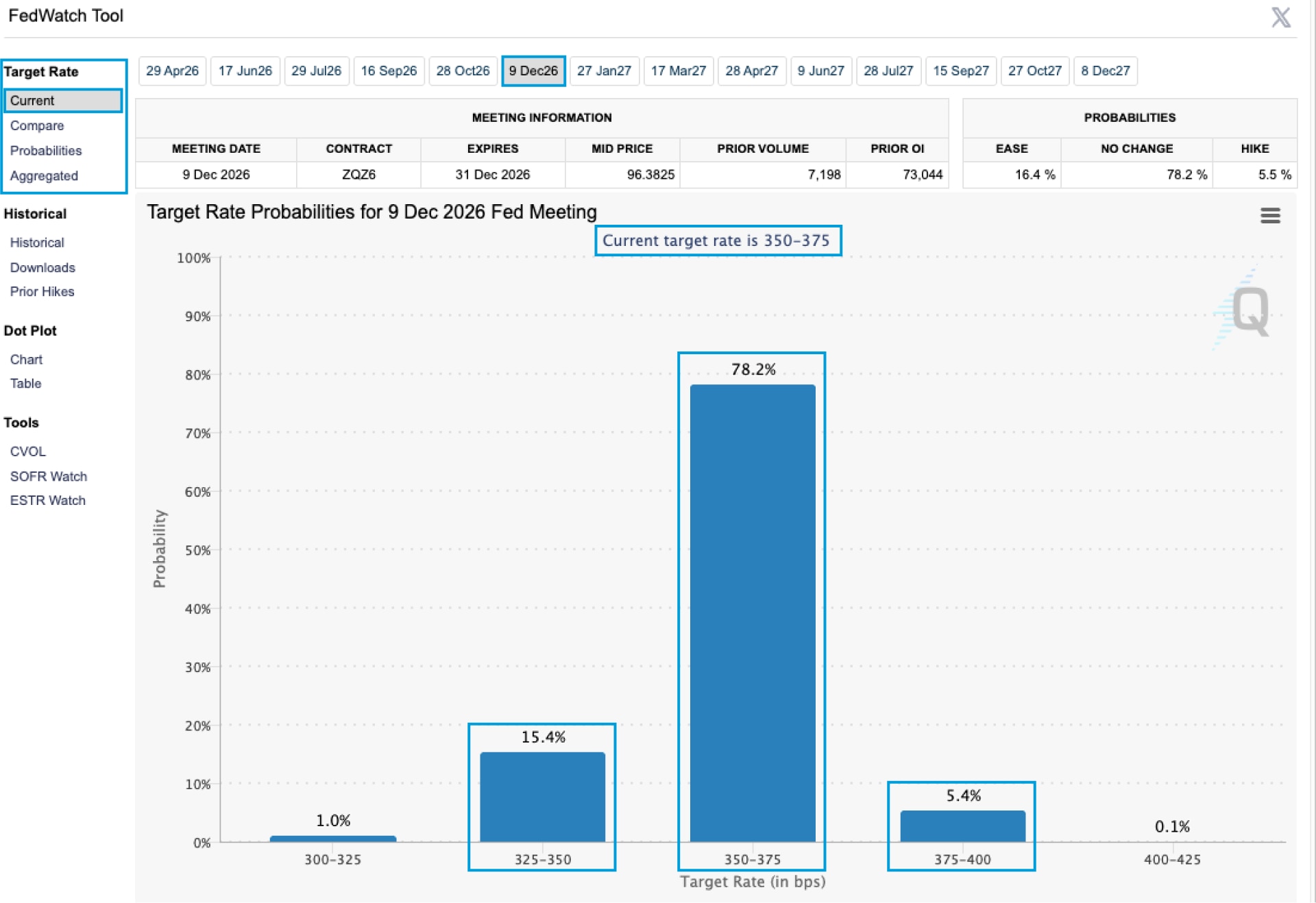Open the Aggregated sidebar link
The height and width of the screenshot is (903, 1316).
(x=44, y=176)
